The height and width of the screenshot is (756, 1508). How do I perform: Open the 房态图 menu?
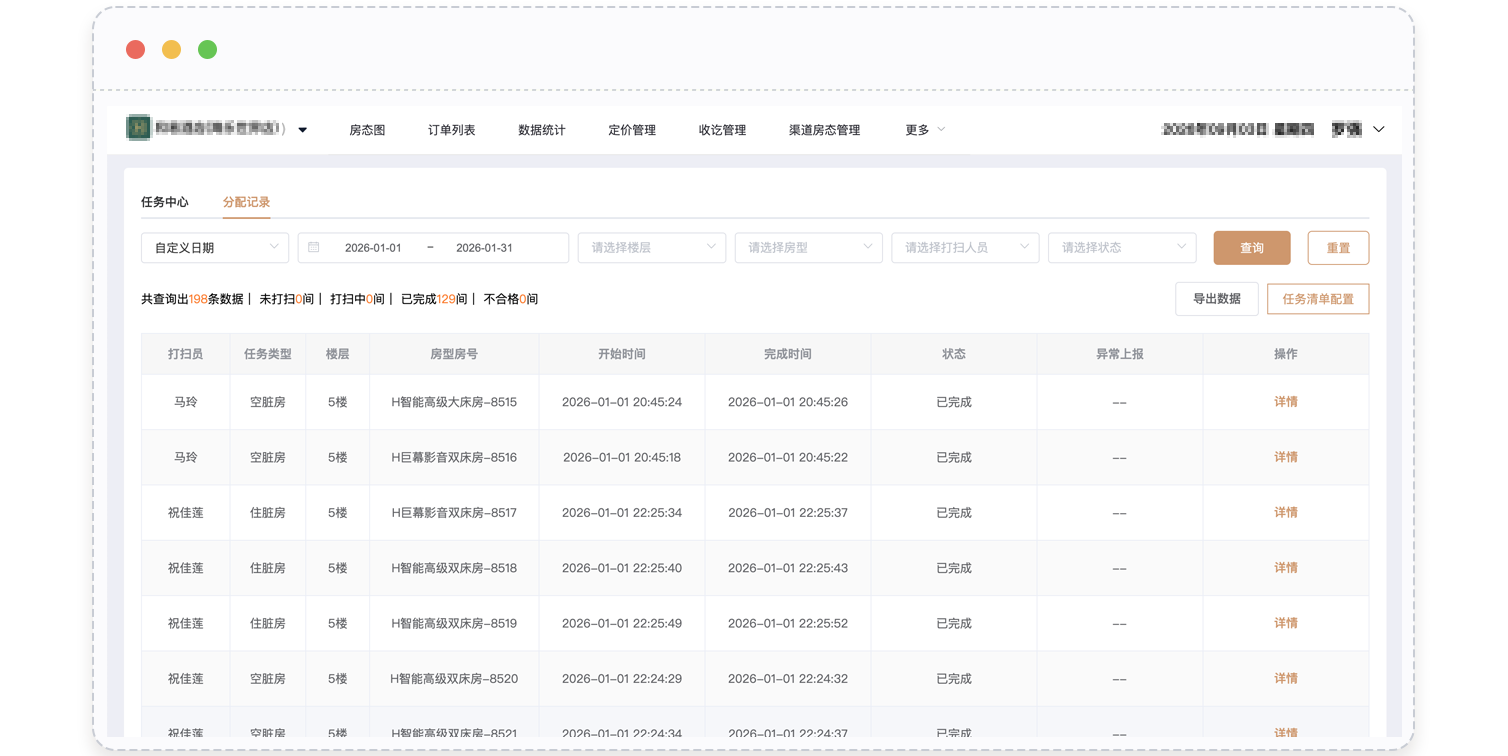click(367, 130)
